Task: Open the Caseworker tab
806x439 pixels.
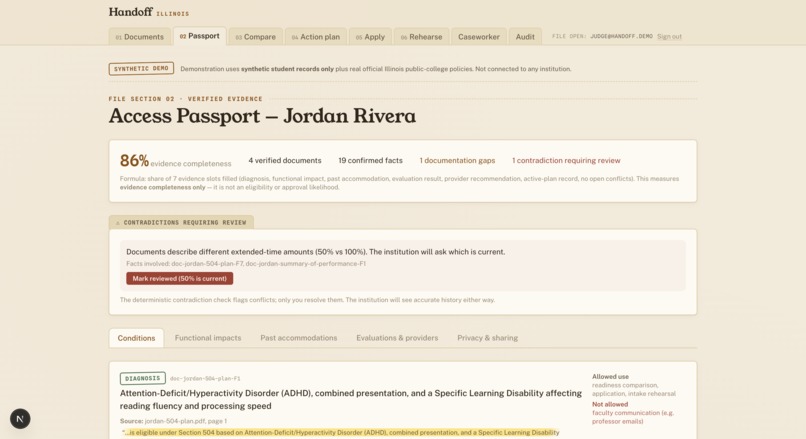Action: click(479, 36)
